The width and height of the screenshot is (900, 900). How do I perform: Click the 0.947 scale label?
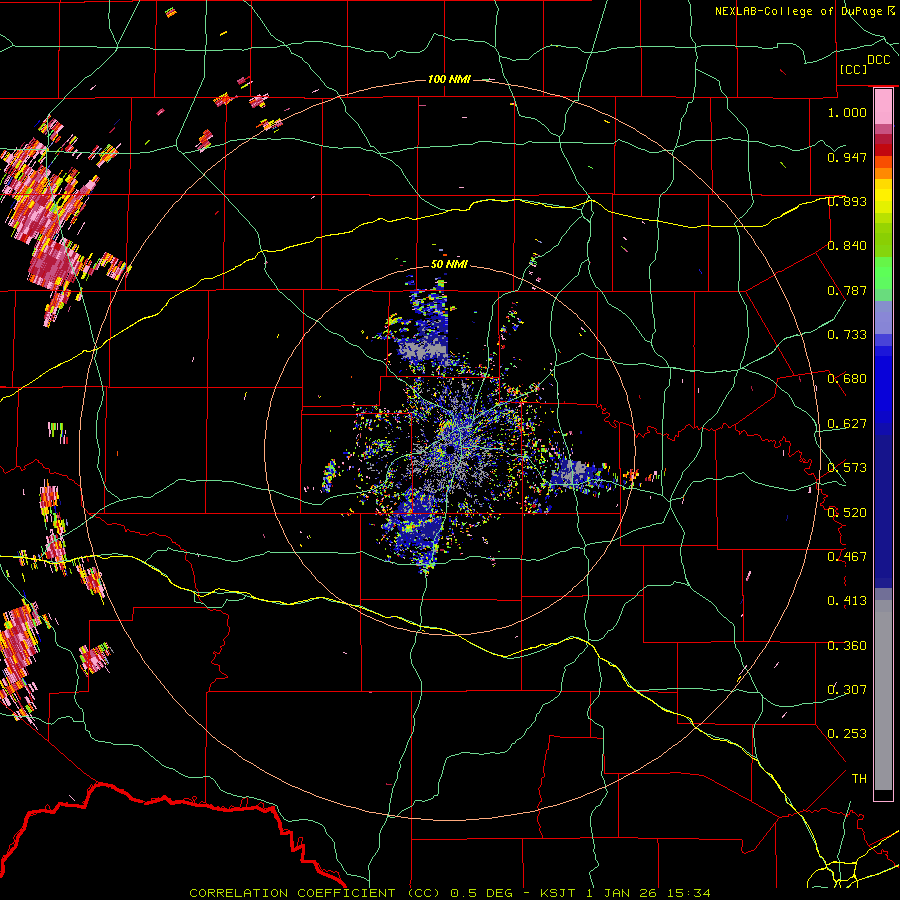click(x=847, y=157)
